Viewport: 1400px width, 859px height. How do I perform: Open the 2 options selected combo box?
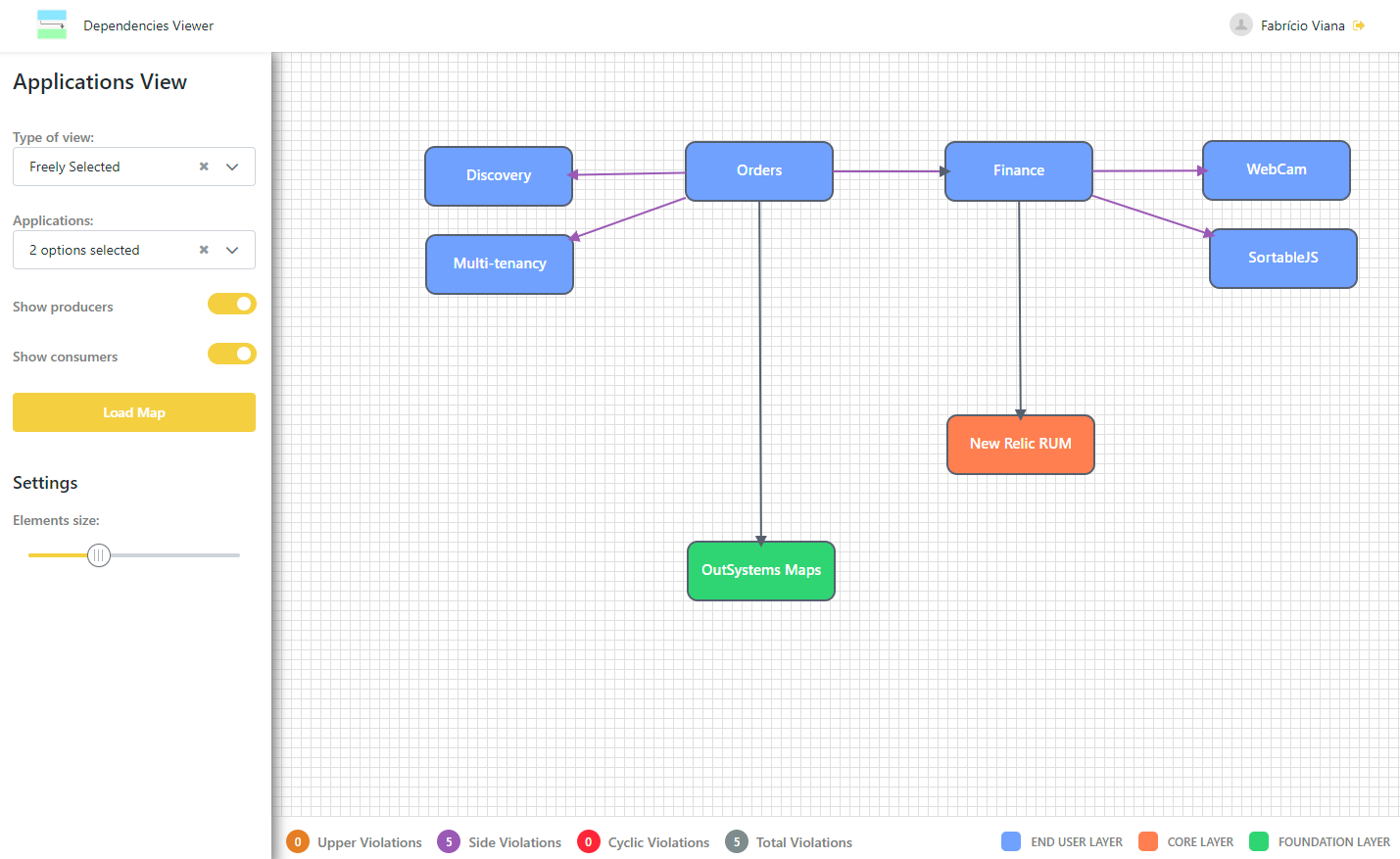tap(134, 250)
